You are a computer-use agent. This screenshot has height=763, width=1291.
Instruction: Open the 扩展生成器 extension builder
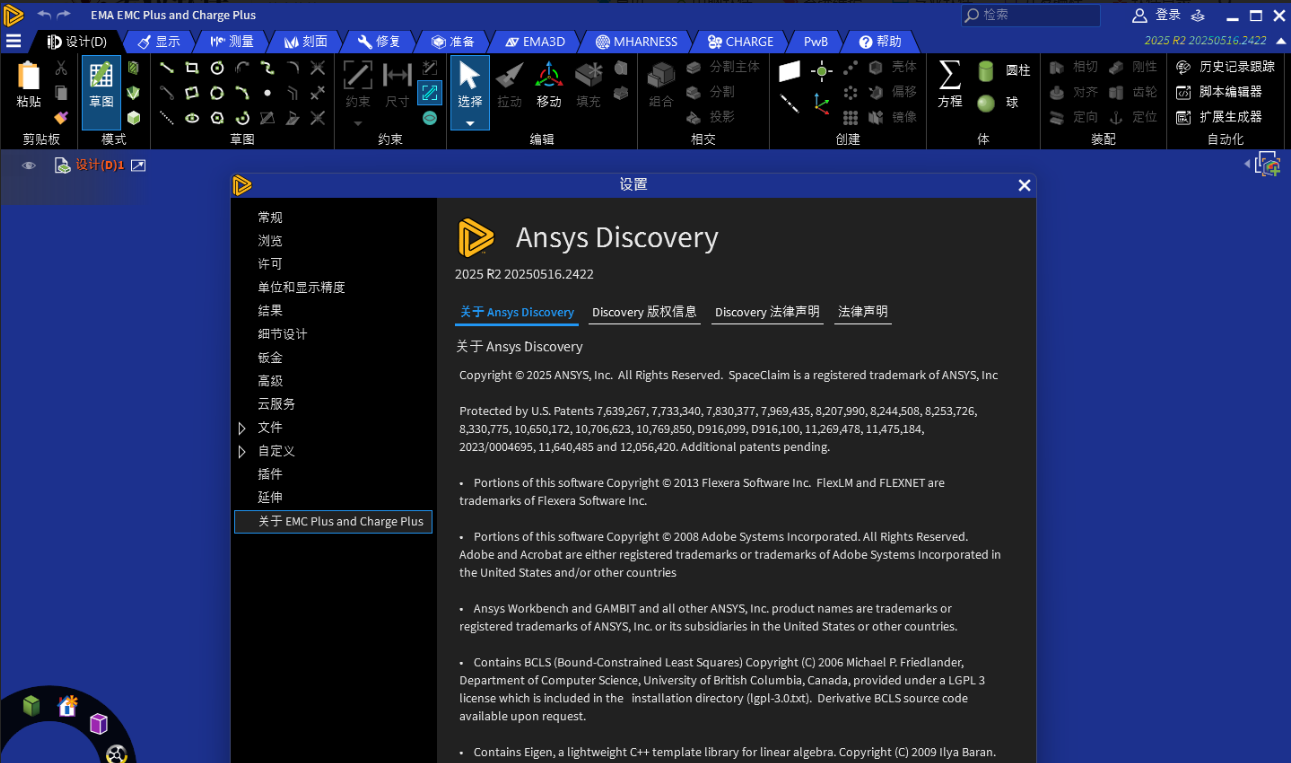[x=1219, y=116]
